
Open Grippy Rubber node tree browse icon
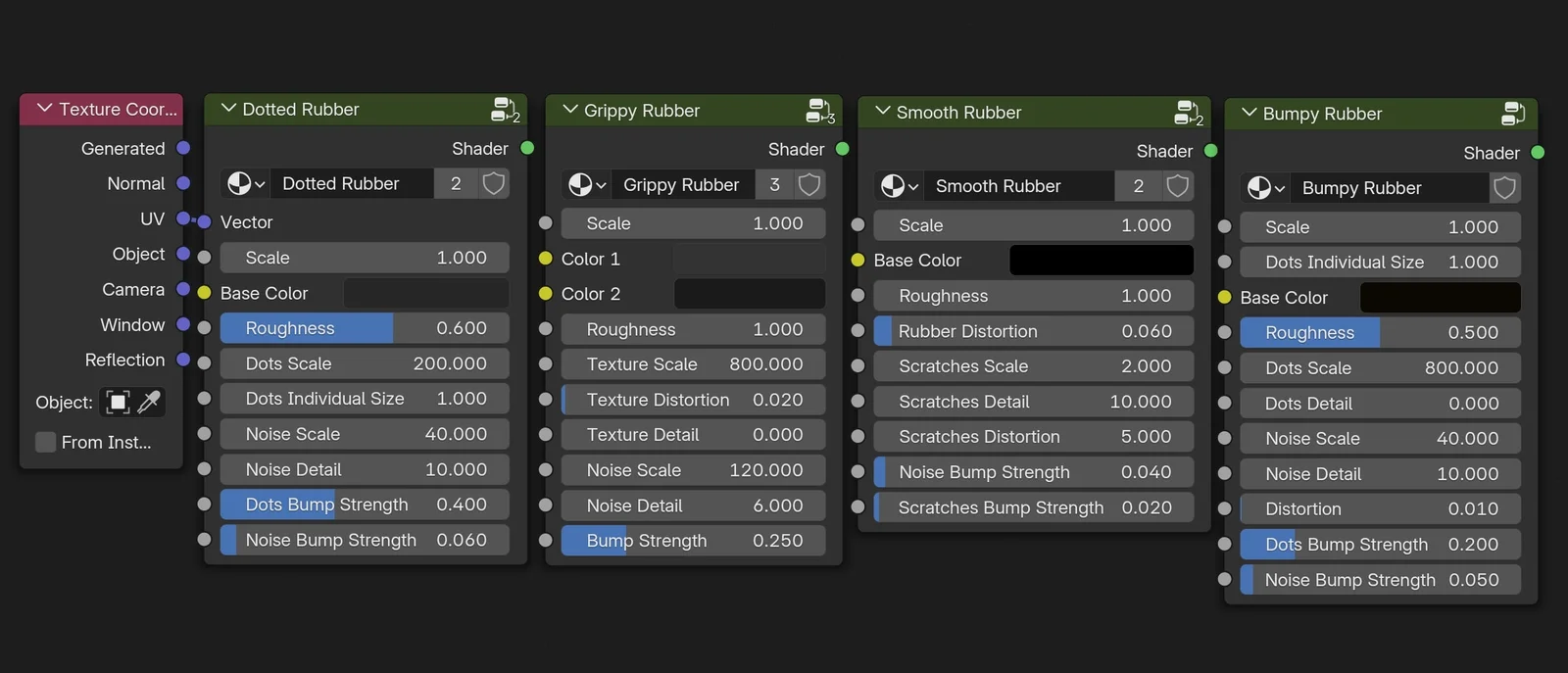pos(587,184)
